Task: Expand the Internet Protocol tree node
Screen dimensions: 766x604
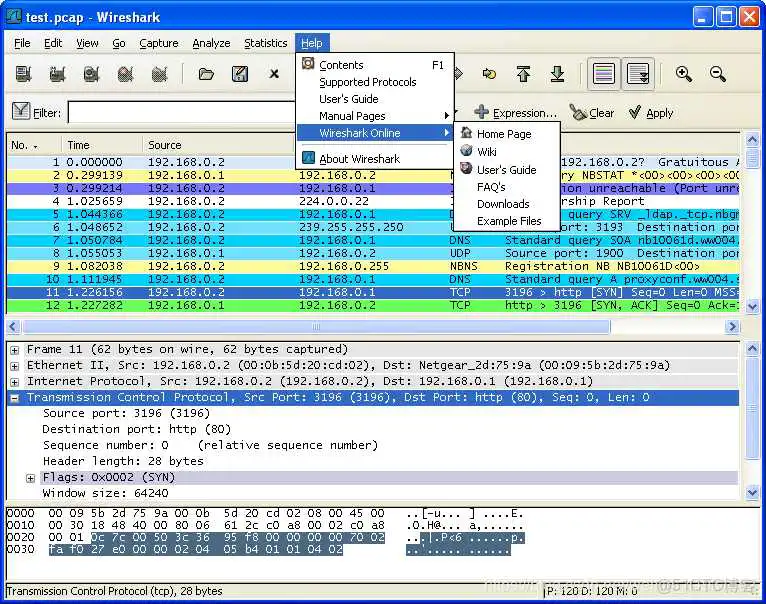Action: coord(15,382)
